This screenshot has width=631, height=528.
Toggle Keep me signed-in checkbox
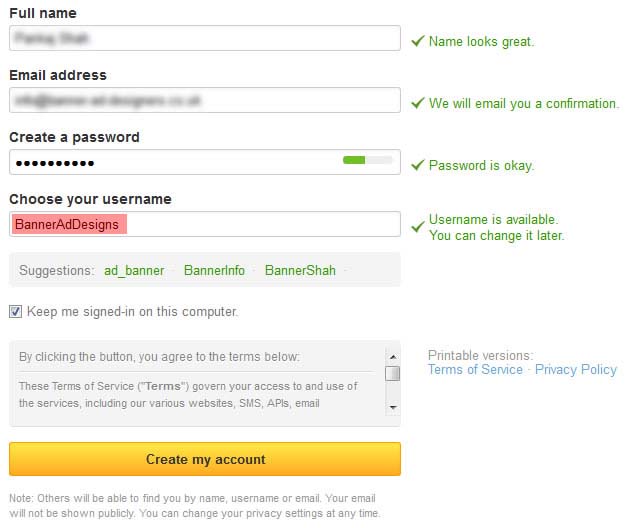point(15,311)
